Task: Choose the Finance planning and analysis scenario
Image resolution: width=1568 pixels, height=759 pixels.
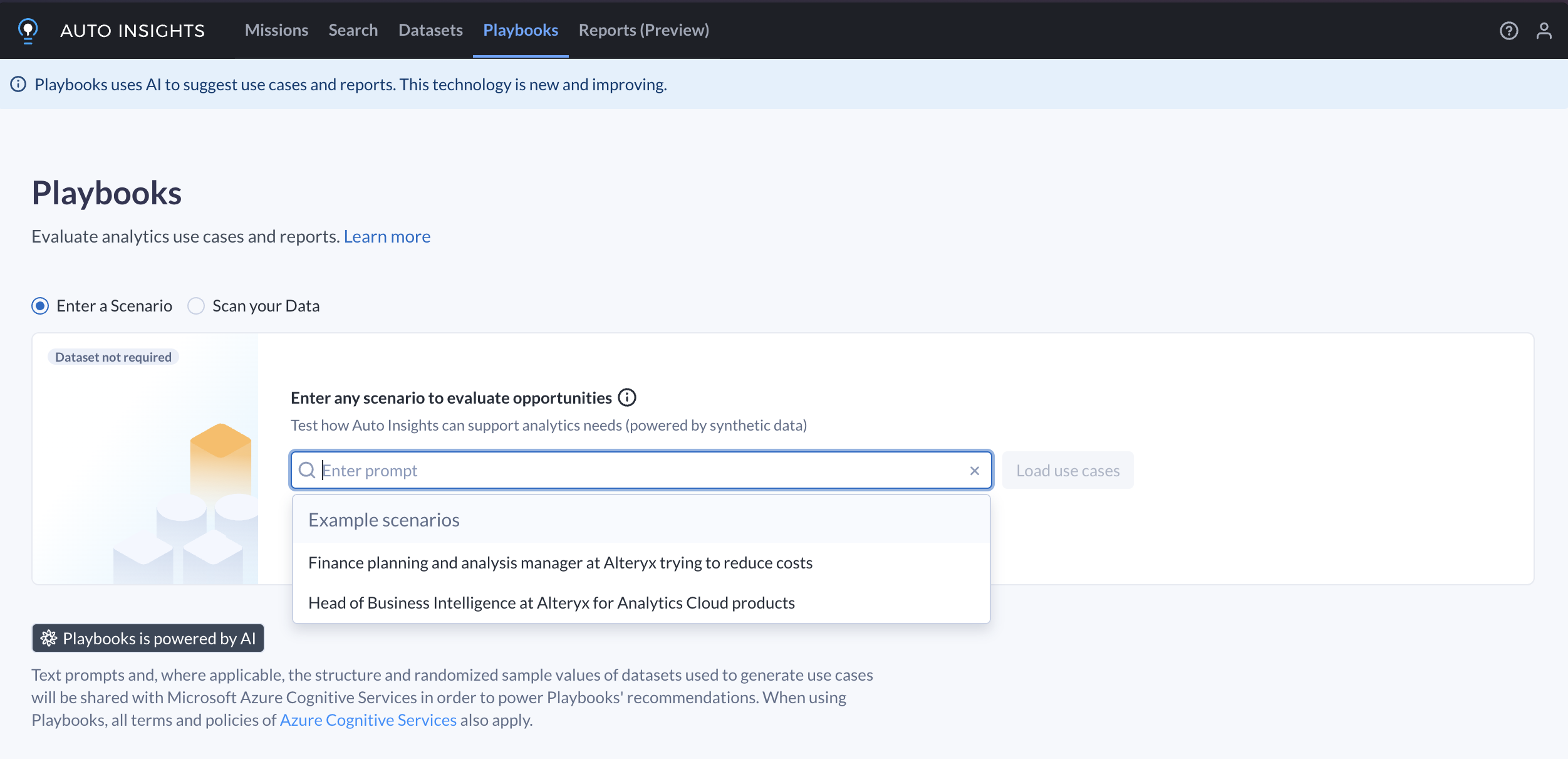Action: click(641, 563)
